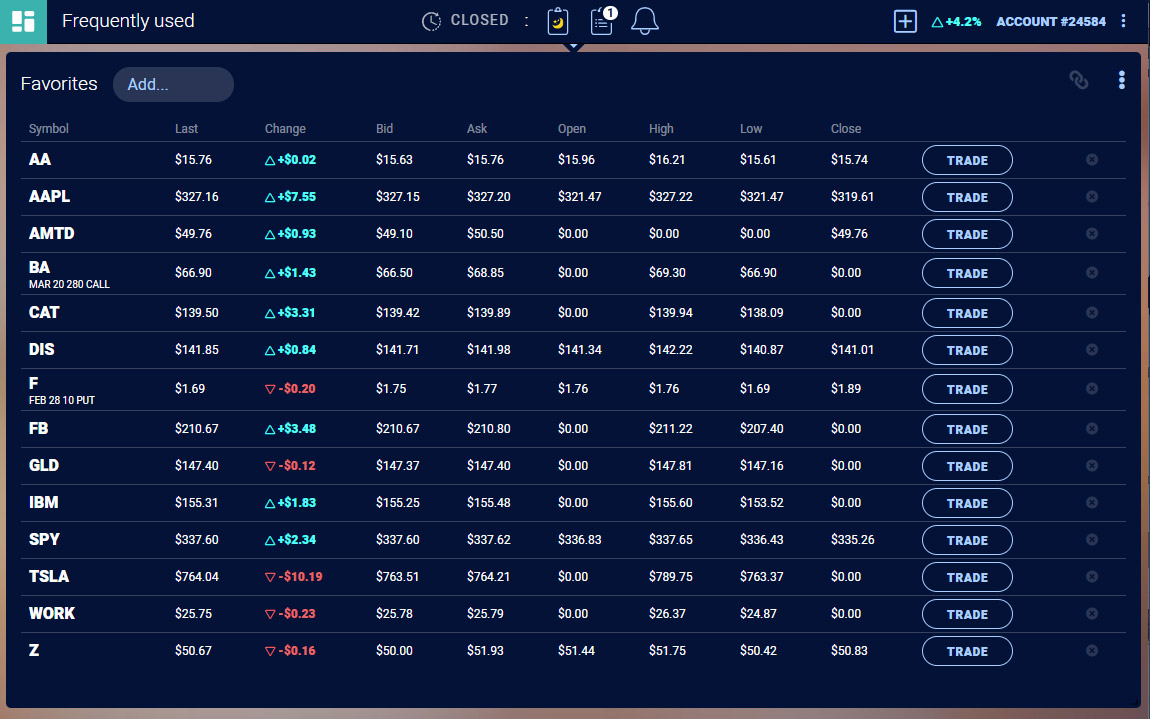The width and height of the screenshot is (1150, 719).
Task: Sort by Ask column header
Action: 477,128
